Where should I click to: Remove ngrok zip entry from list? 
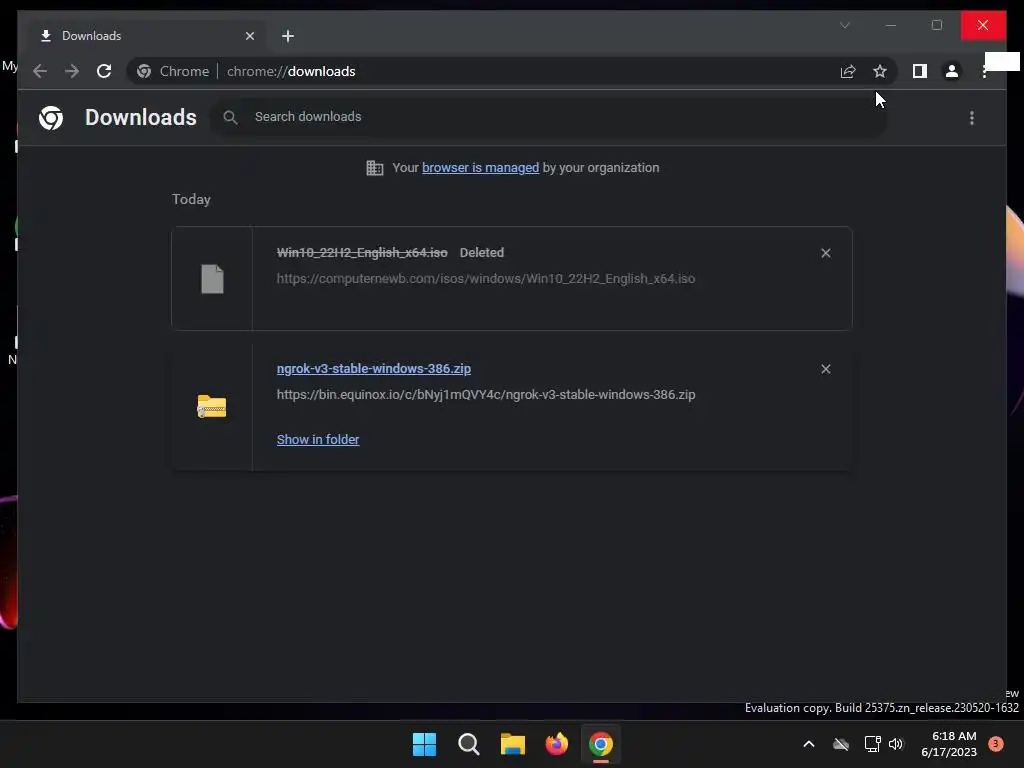coord(825,369)
